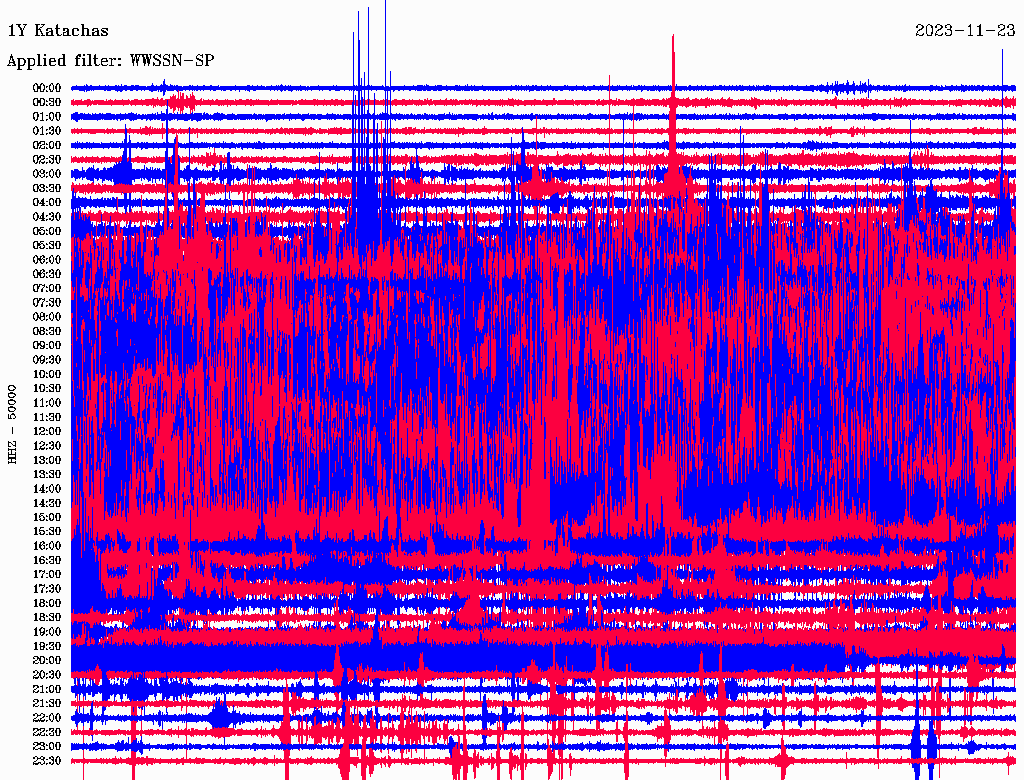Click the 05:00 time label
The width and height of the screenshot is (1024, 780).
pyautogui.click(x=47, y=231)
